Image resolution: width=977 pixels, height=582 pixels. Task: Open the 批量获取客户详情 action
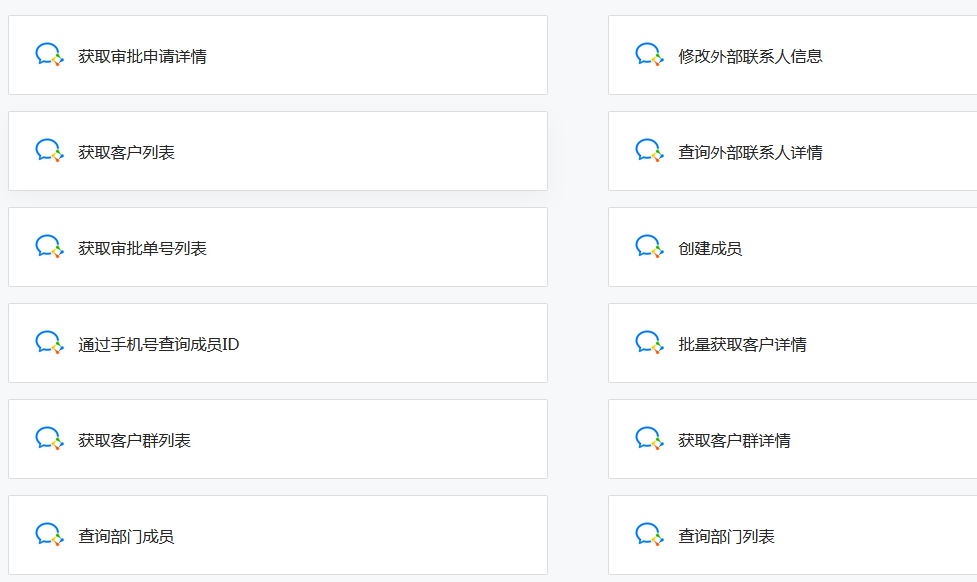[x=793, y=343]
